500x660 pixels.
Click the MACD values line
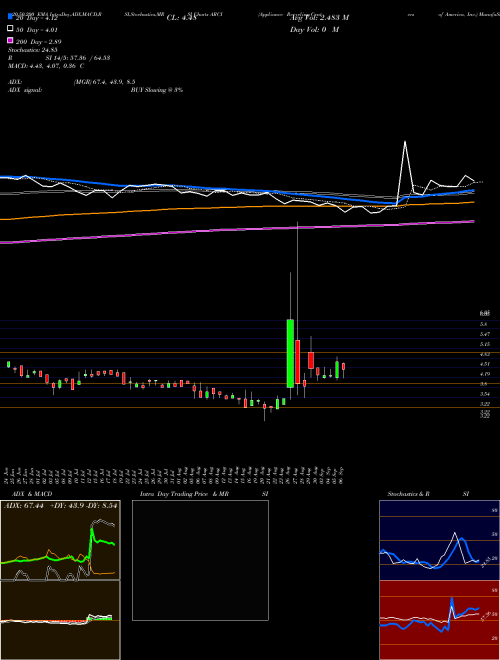click(46, 66)
